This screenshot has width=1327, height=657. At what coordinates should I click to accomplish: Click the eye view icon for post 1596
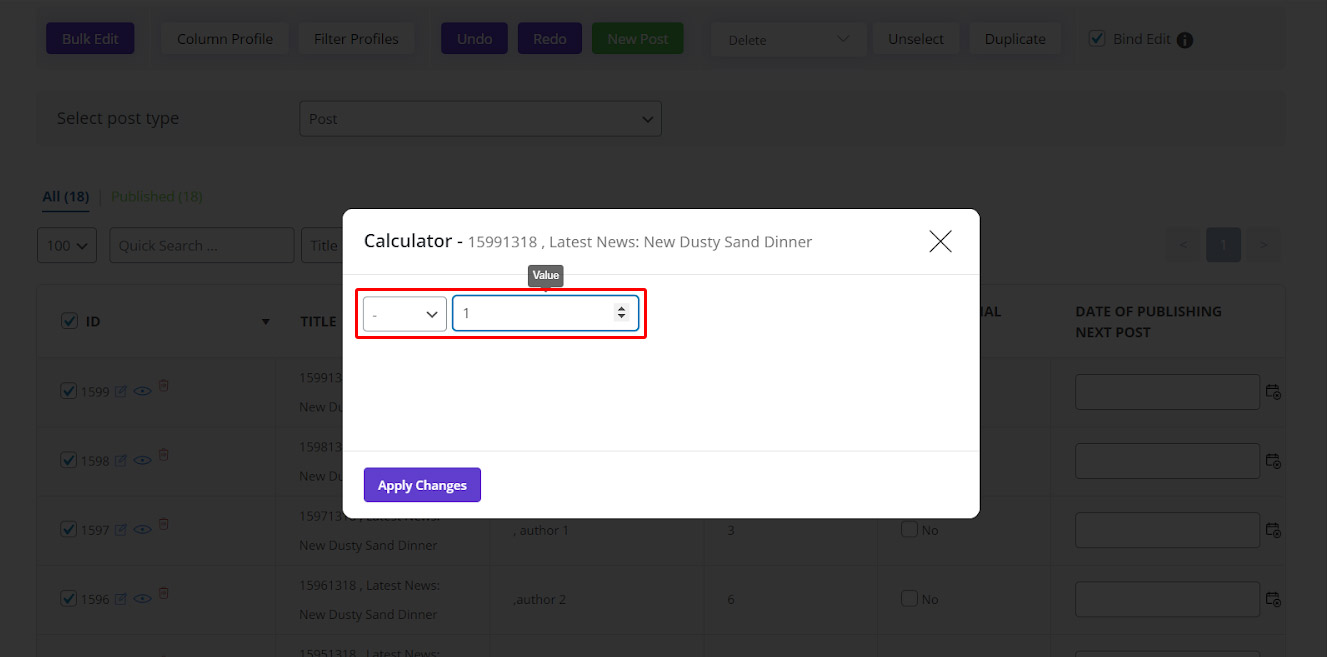[x=143, y=599]
